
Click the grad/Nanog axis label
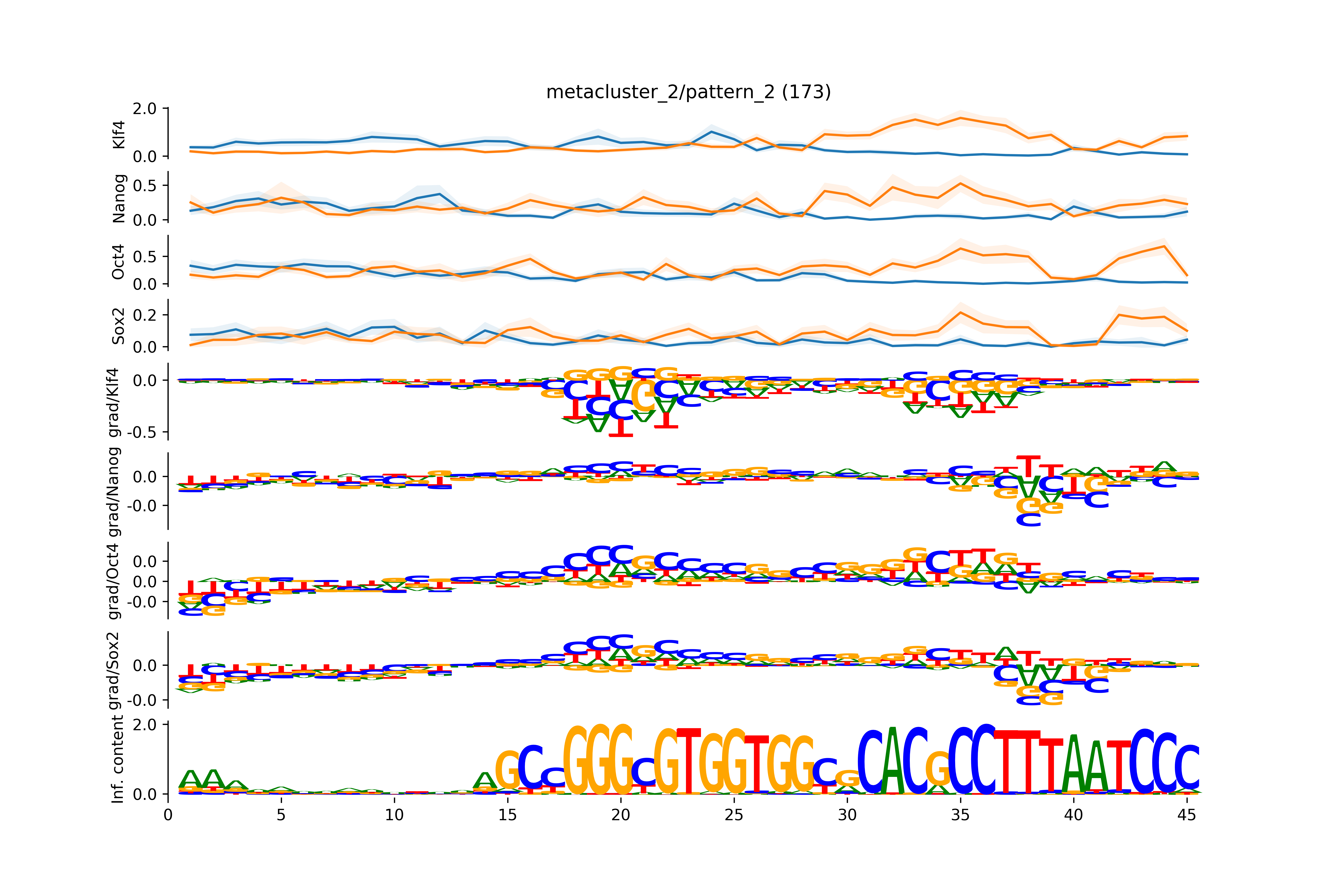[x=114, y=491]
